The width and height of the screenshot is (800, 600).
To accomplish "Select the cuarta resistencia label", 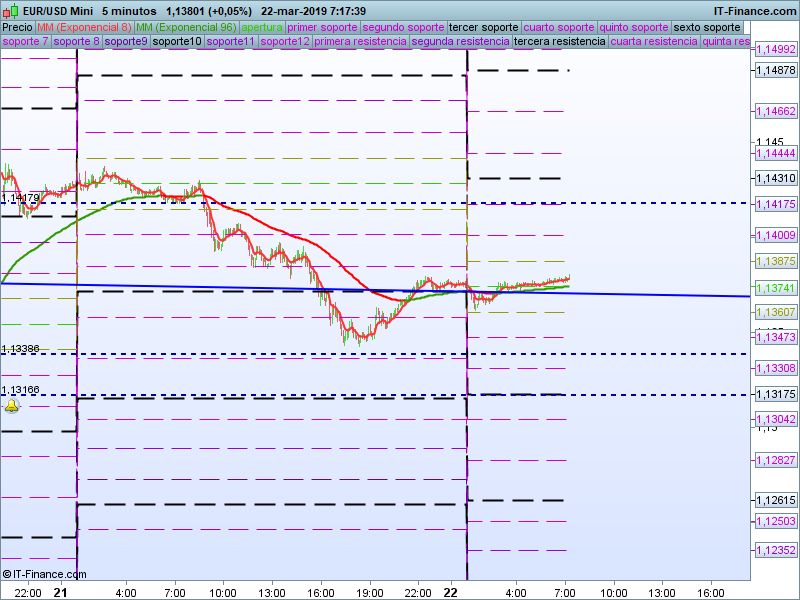I will point(654,42).
